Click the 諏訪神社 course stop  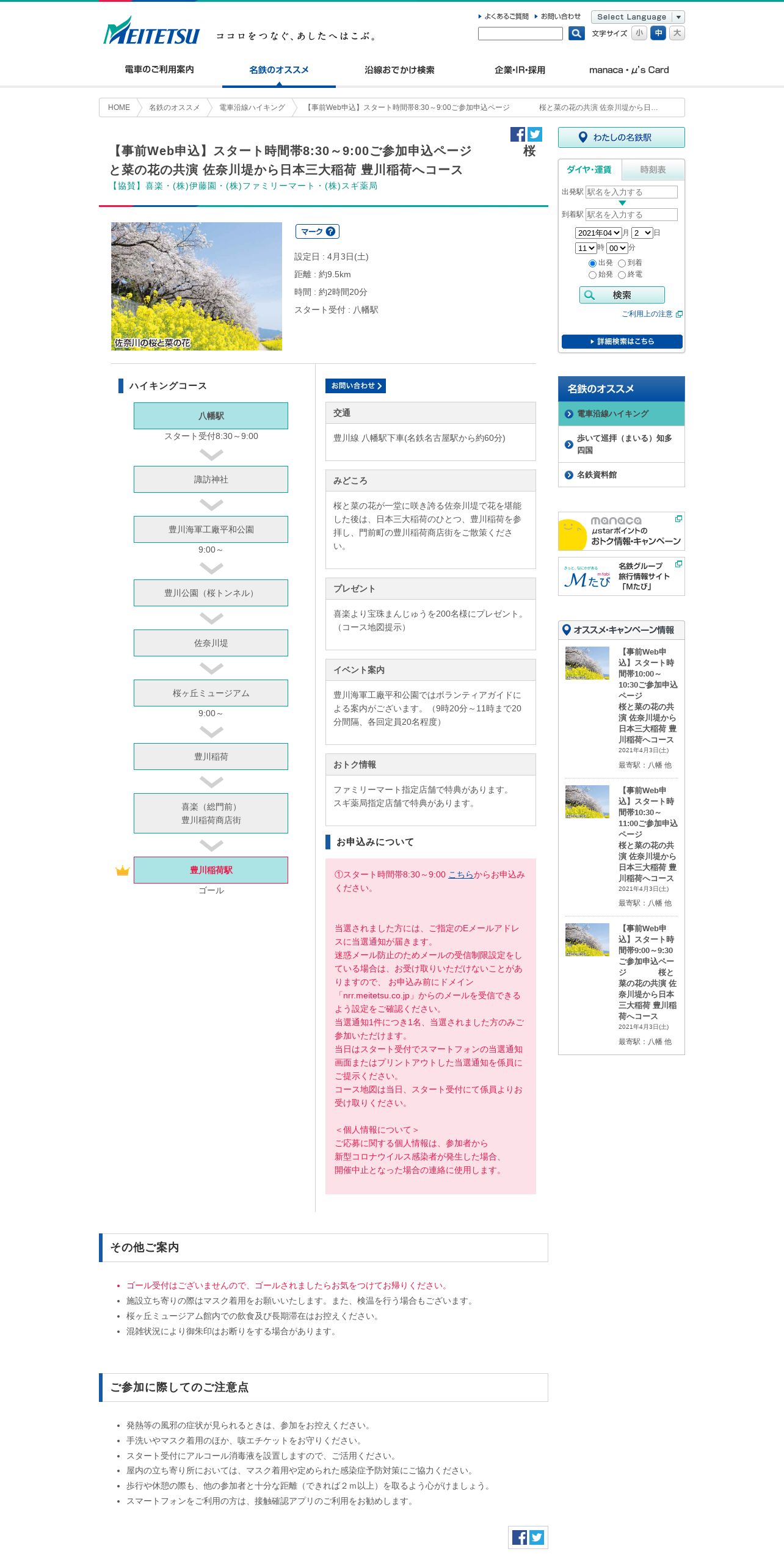point(211,479)
